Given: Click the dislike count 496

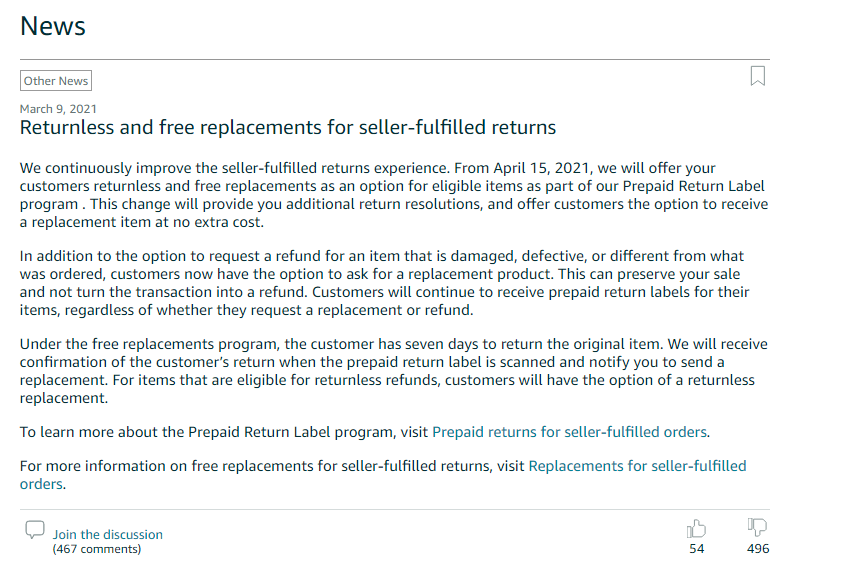Looking at the screenshot, I should coord(758,549).
